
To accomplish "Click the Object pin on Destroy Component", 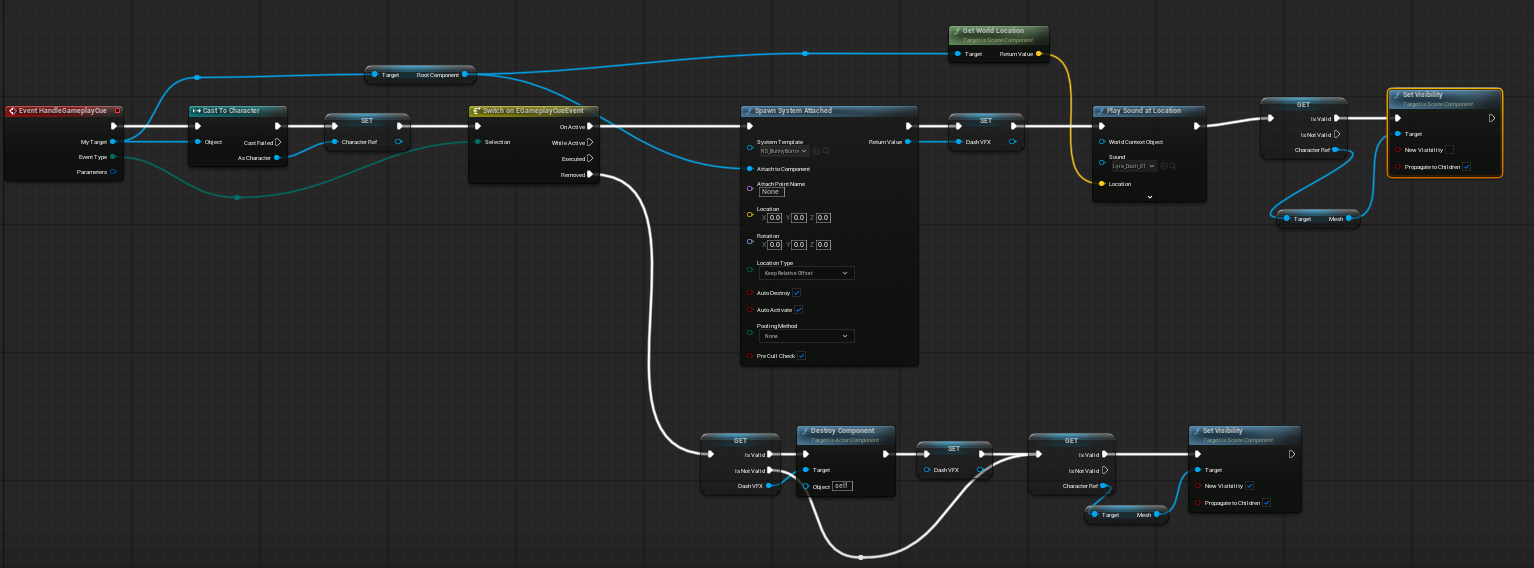I will tap(806, 486).
